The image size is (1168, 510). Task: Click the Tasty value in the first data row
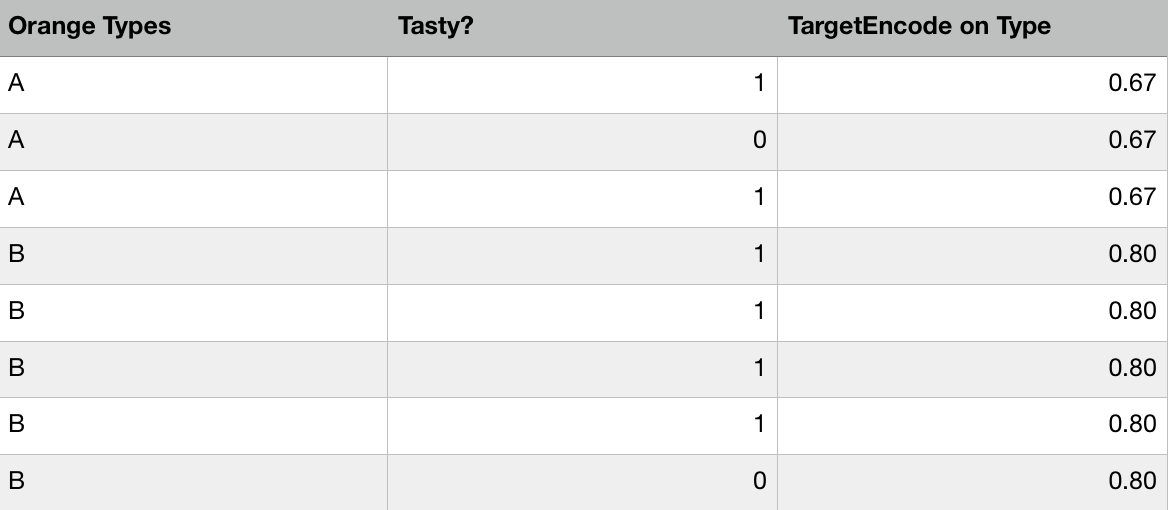coord(759,84)
